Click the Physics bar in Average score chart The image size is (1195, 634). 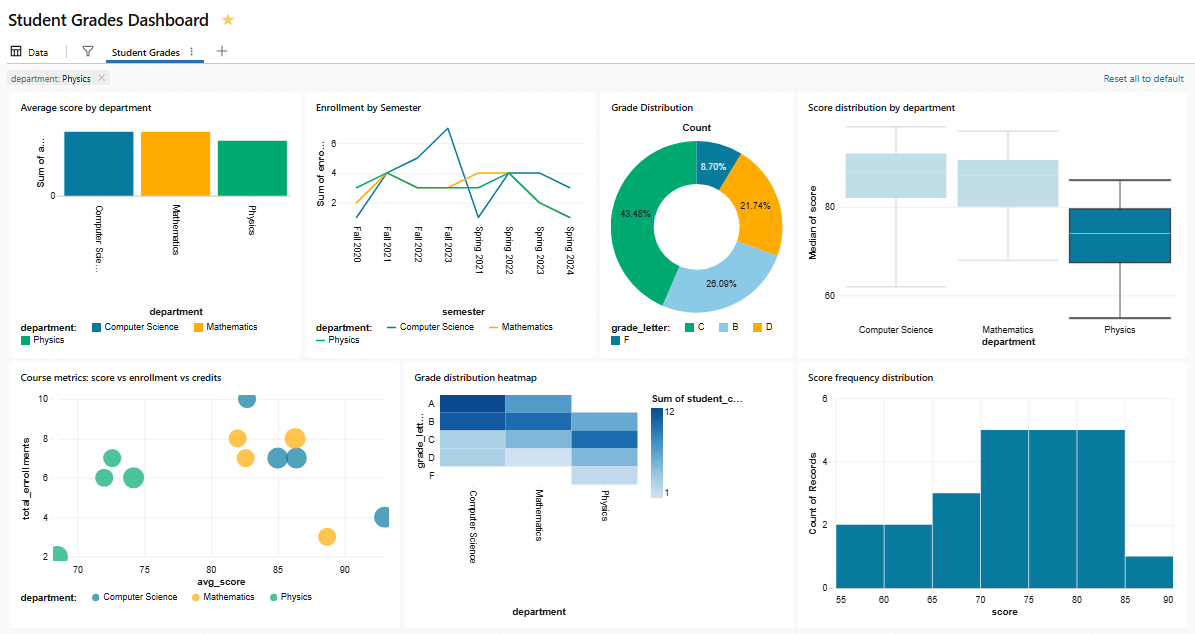[x=252, y=168]
